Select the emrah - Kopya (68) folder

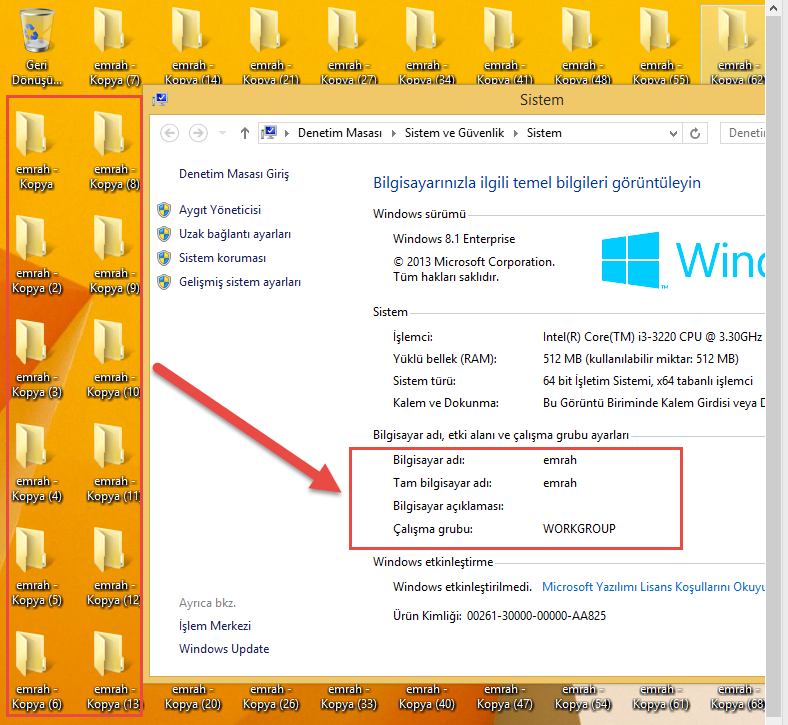737,696
